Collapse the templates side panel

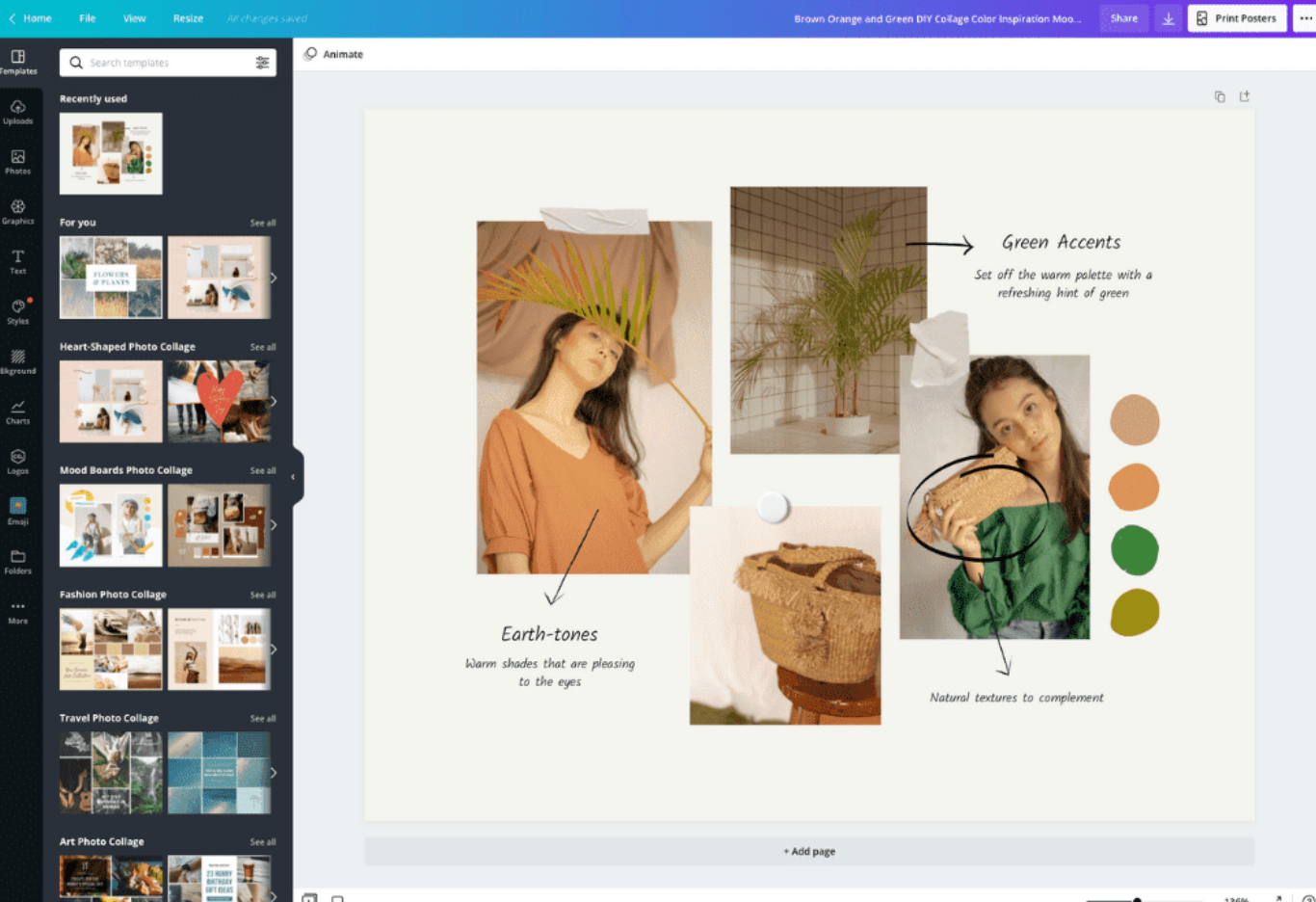[x=295, y=475]
